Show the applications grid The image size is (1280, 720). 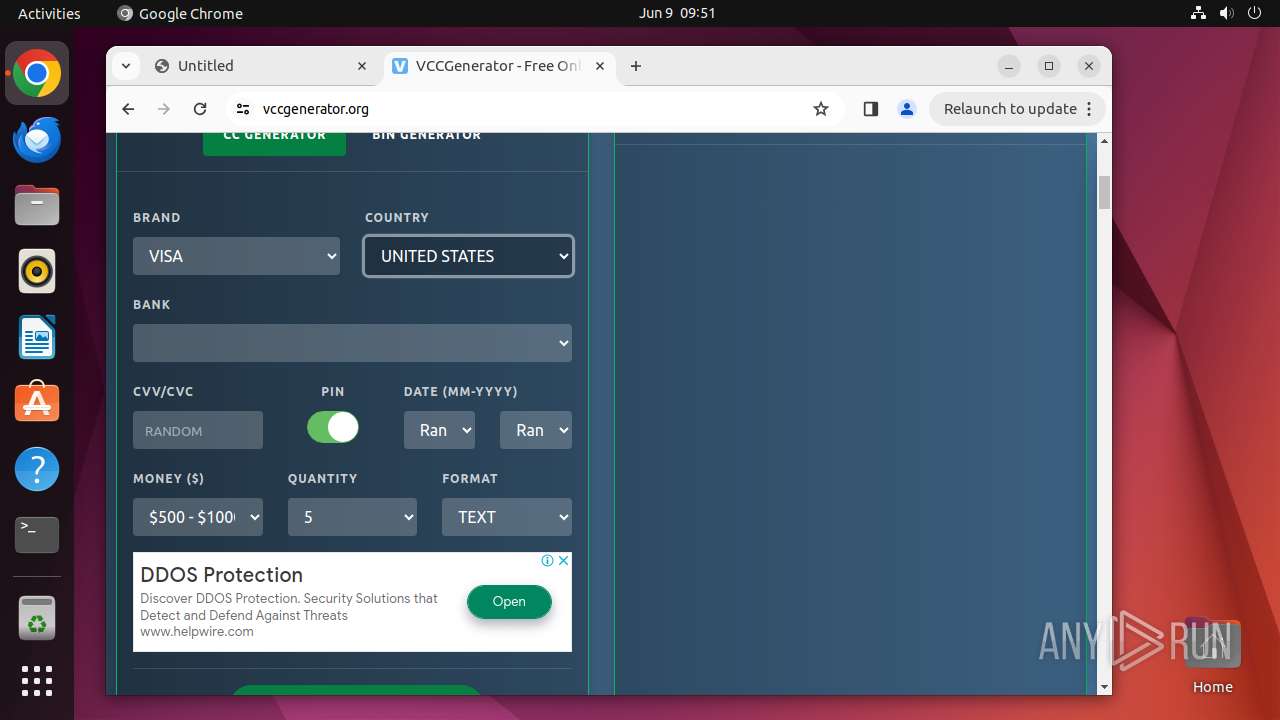tap(37, 681)
